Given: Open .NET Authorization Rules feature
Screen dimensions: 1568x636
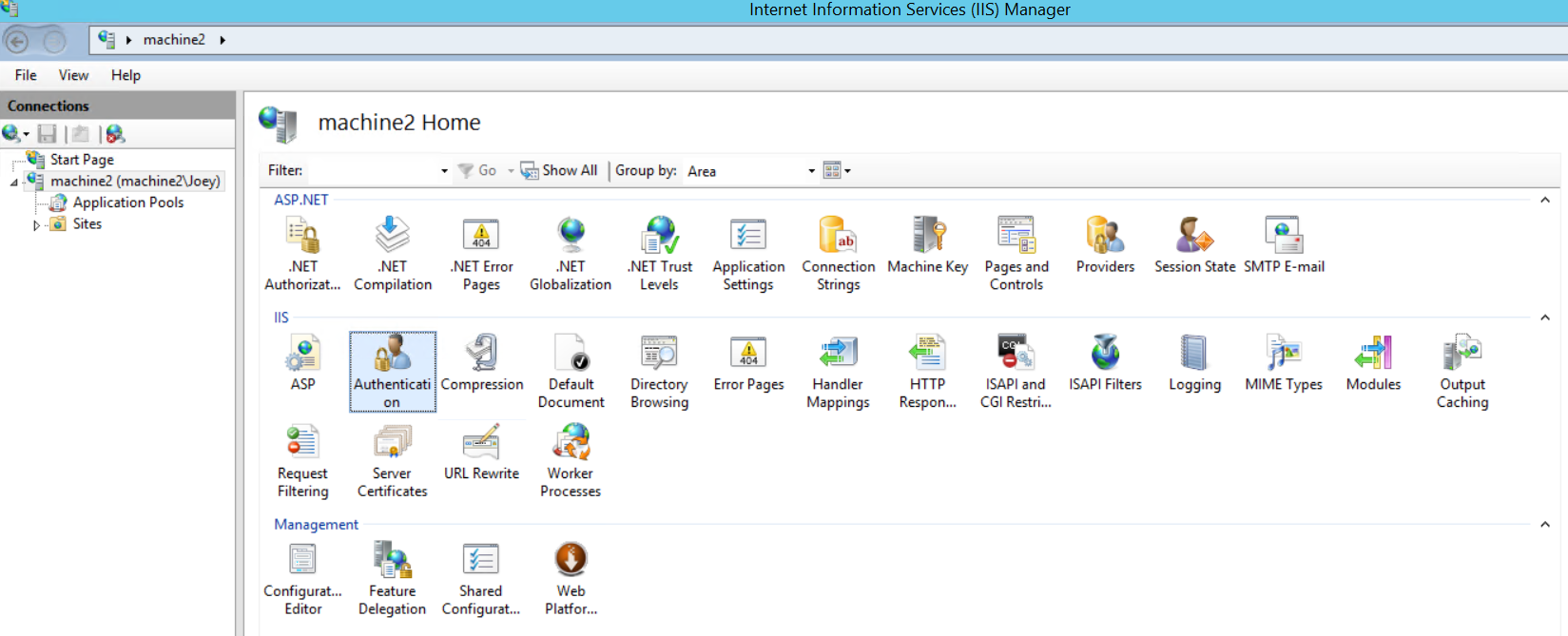Looking at the screenshot, I should (302, 254).
